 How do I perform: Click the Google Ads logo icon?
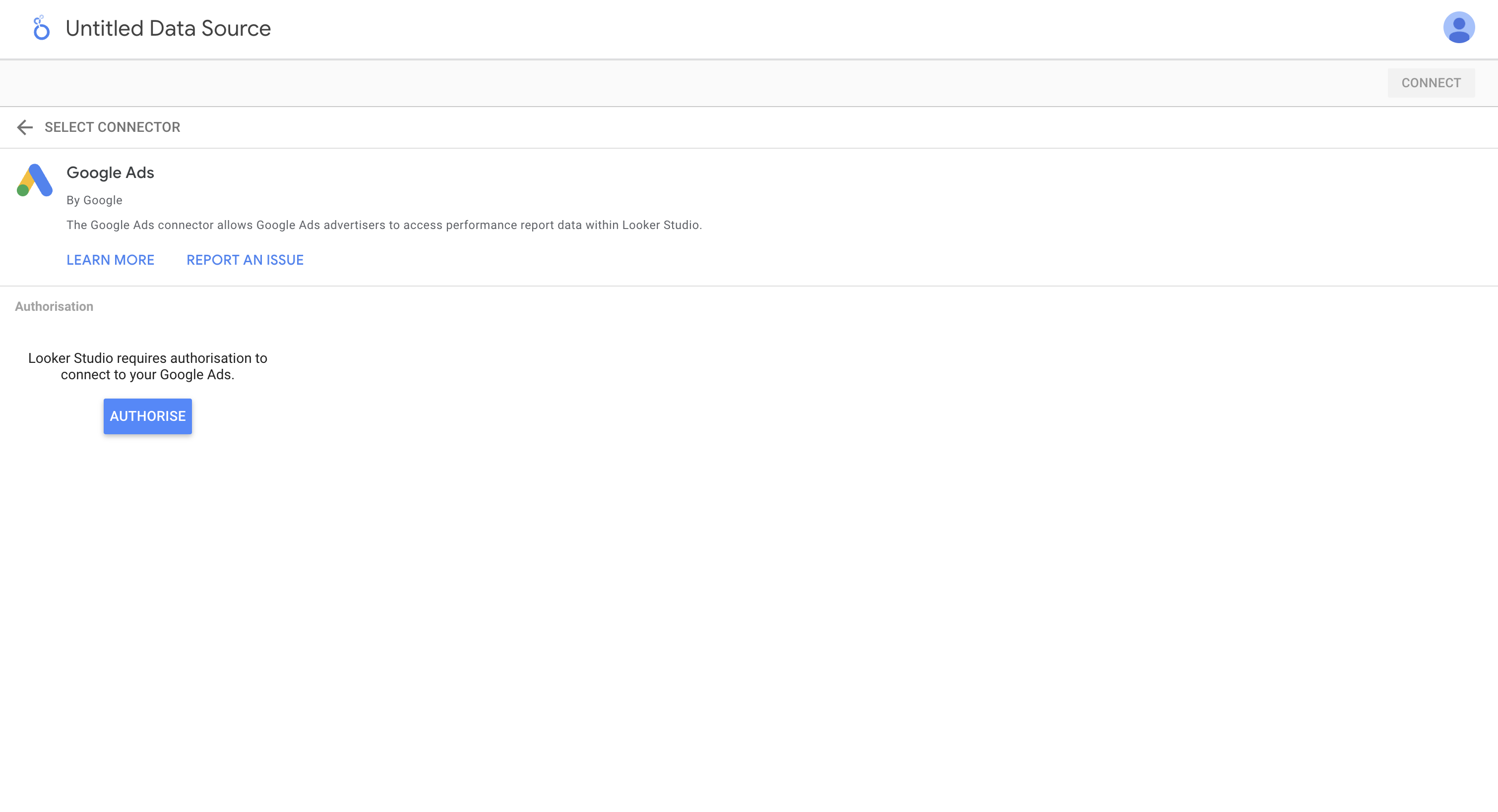[35, 180]
